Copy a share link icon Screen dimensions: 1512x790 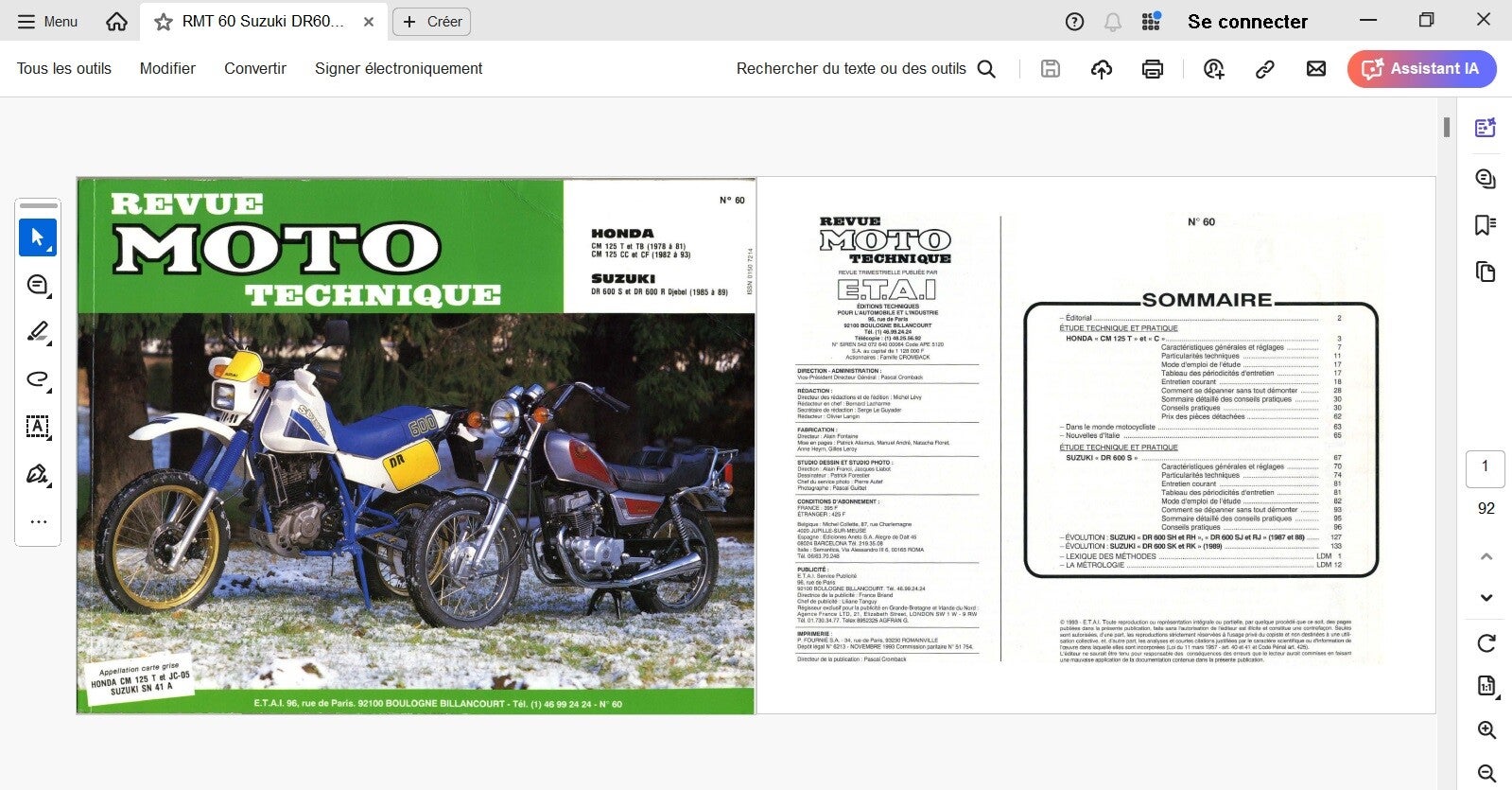[1265, 68]
